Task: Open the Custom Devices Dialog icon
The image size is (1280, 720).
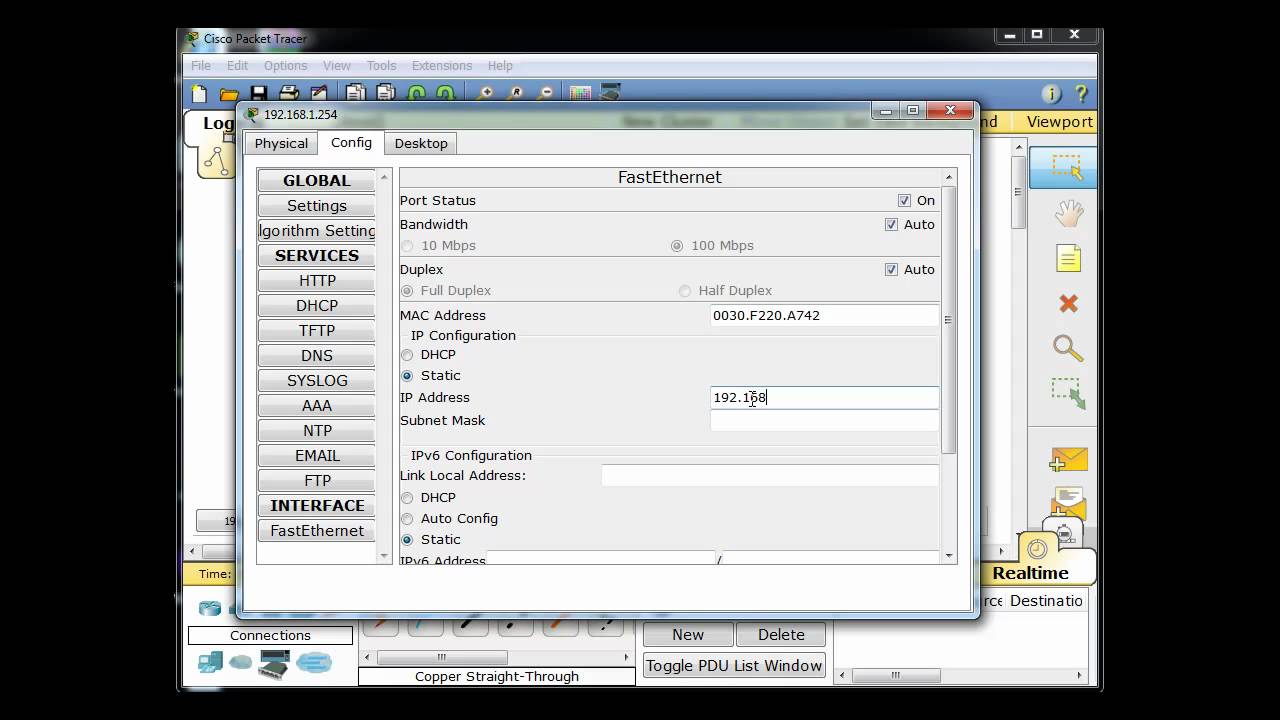Action: 610,94
